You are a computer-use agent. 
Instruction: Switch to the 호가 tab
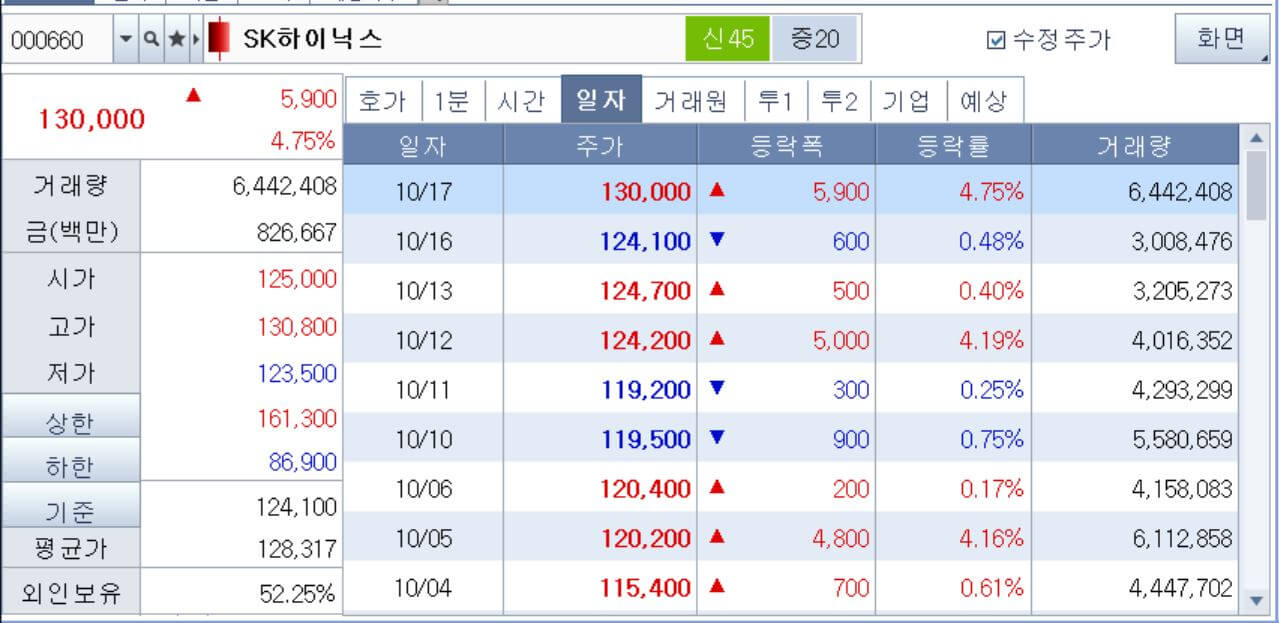pyautogui.click(x=383, y=101)
